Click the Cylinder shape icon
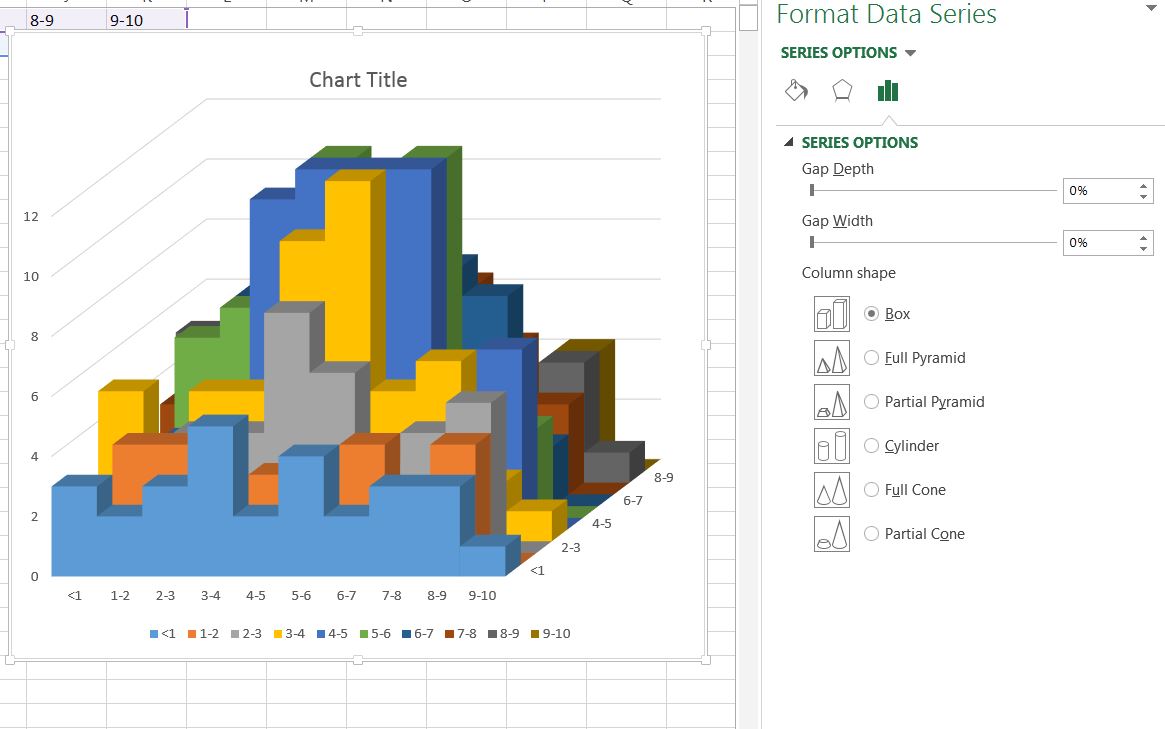Image resolution: width=1165 pixels, height=729 pixels. point(831,446)
